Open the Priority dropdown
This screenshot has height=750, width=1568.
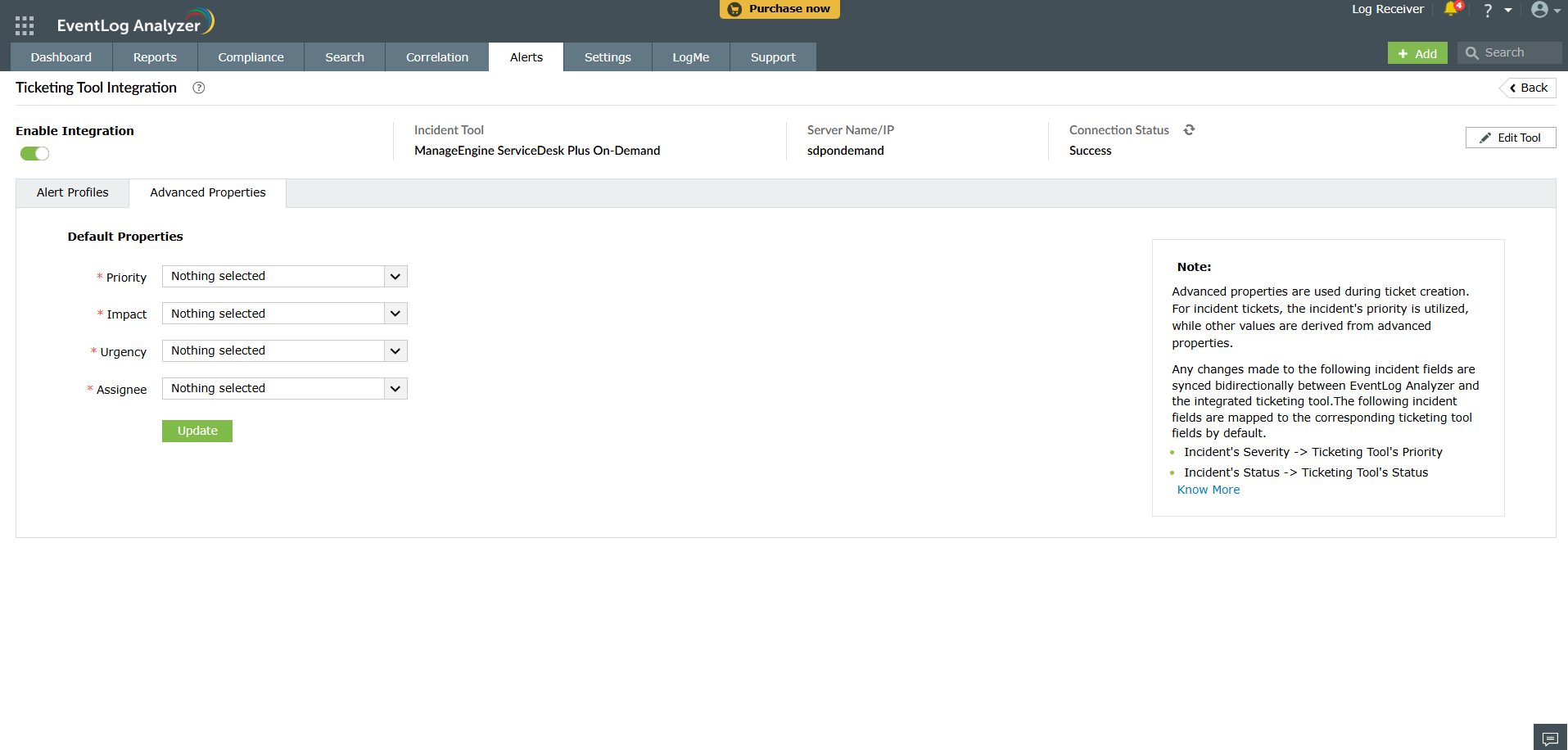tap(395, 276)
